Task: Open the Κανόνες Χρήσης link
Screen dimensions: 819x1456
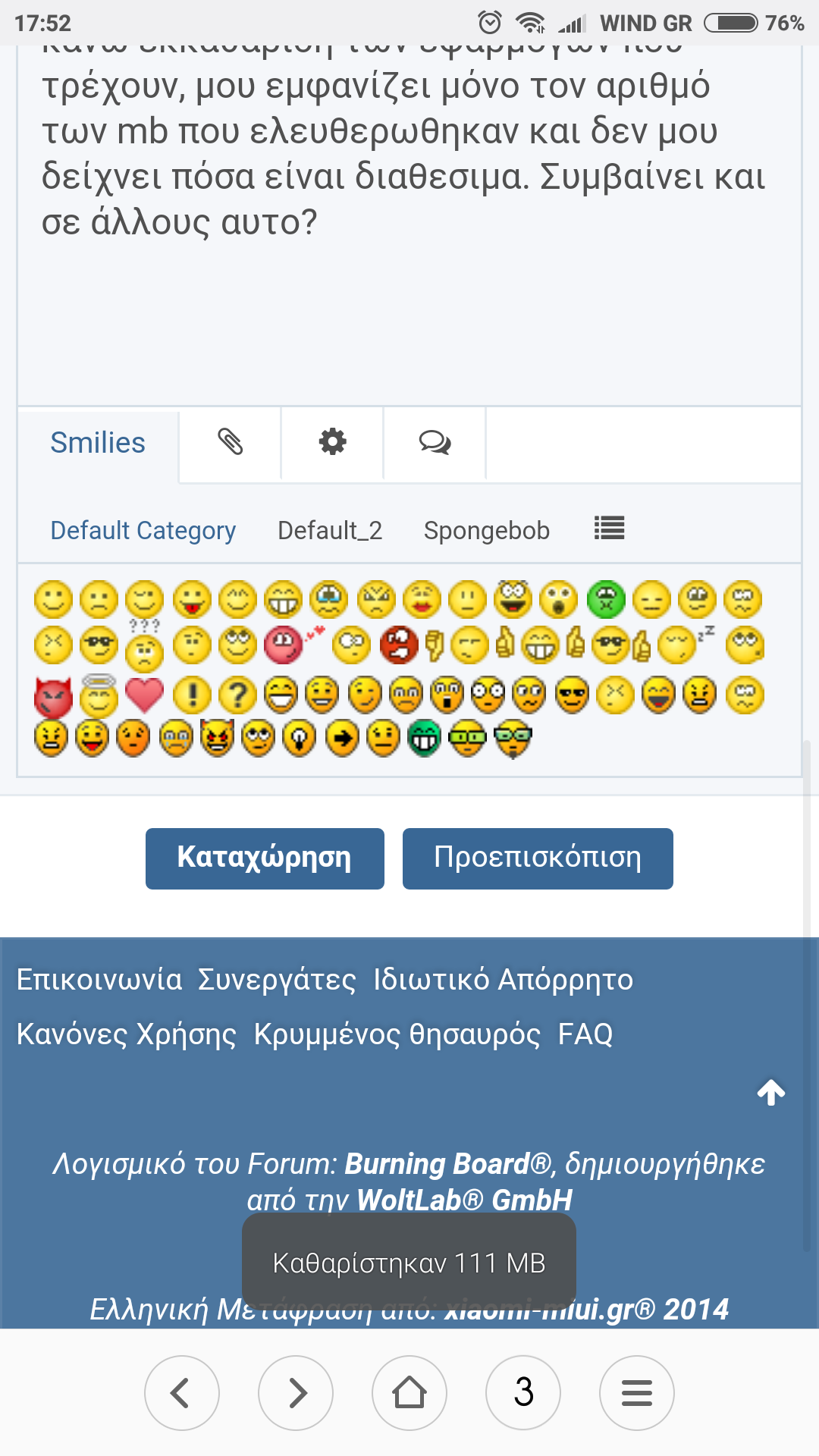Action: pyautogui.click(x=127, y=1034)
